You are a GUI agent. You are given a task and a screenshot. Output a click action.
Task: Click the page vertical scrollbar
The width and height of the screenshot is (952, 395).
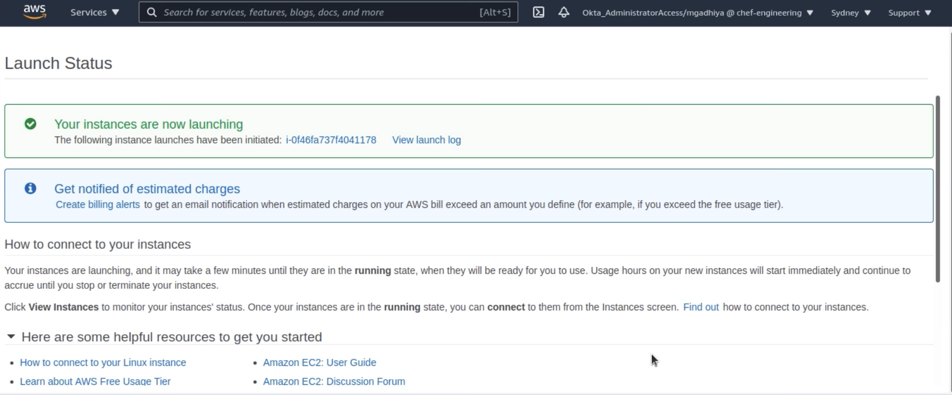[x=938, y=188]
